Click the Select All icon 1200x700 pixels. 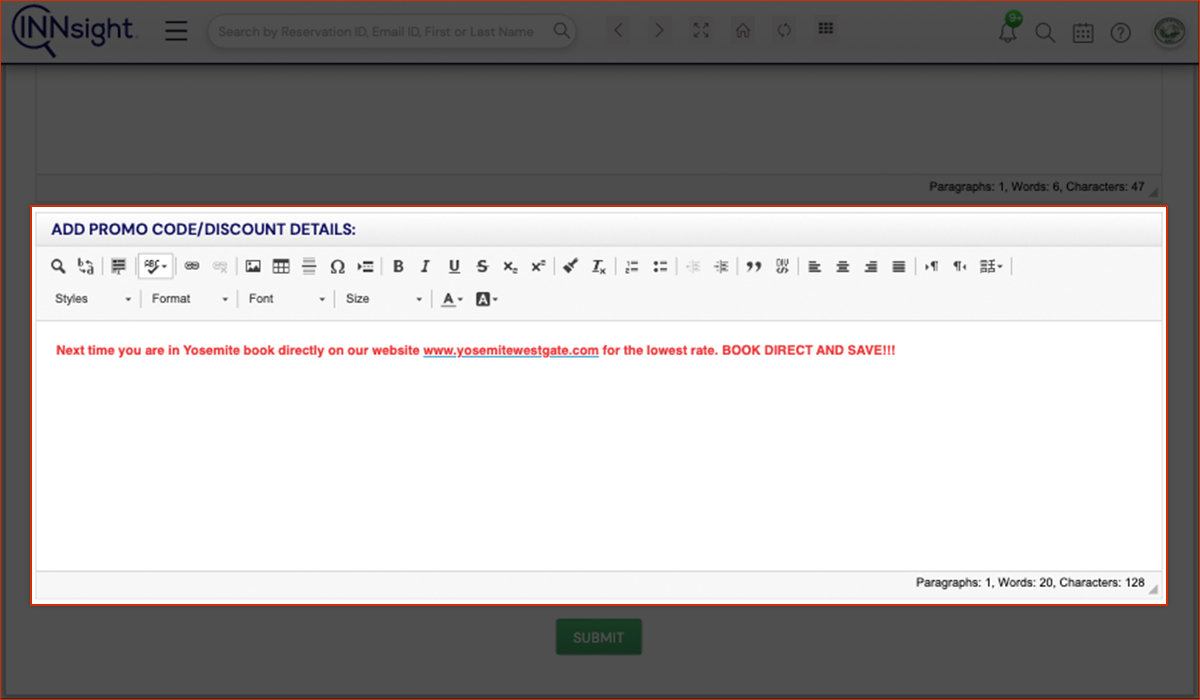point(119,266)
